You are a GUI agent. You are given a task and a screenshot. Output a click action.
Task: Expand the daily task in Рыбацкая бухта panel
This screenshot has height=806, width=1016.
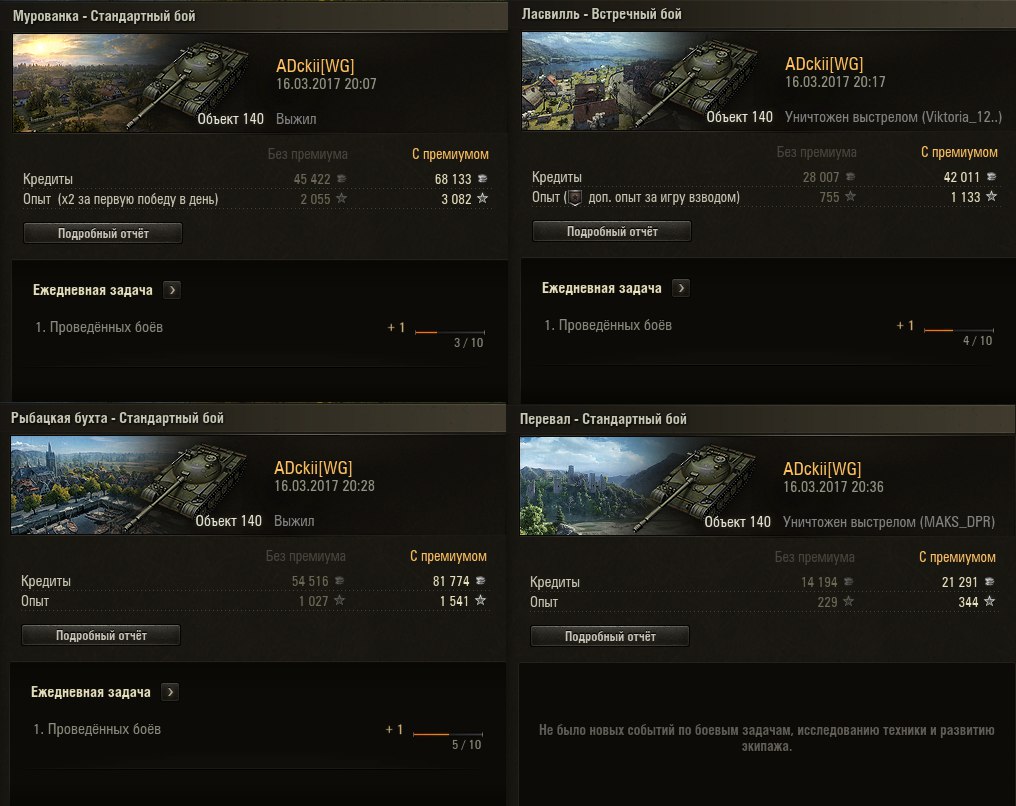[169, 692]
